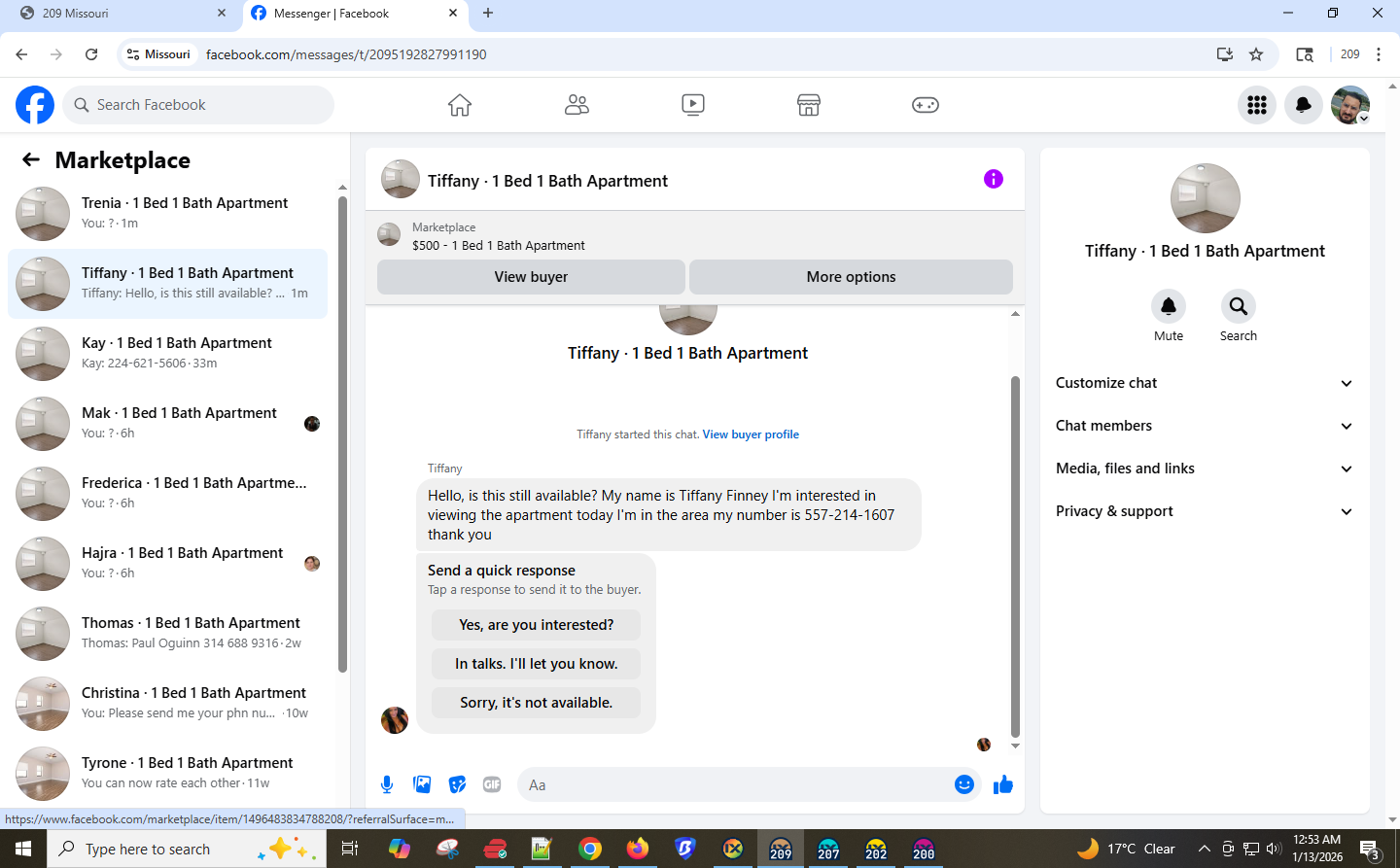Open the Facebook logo home link
1400x868 pixels.
[35, 105]
